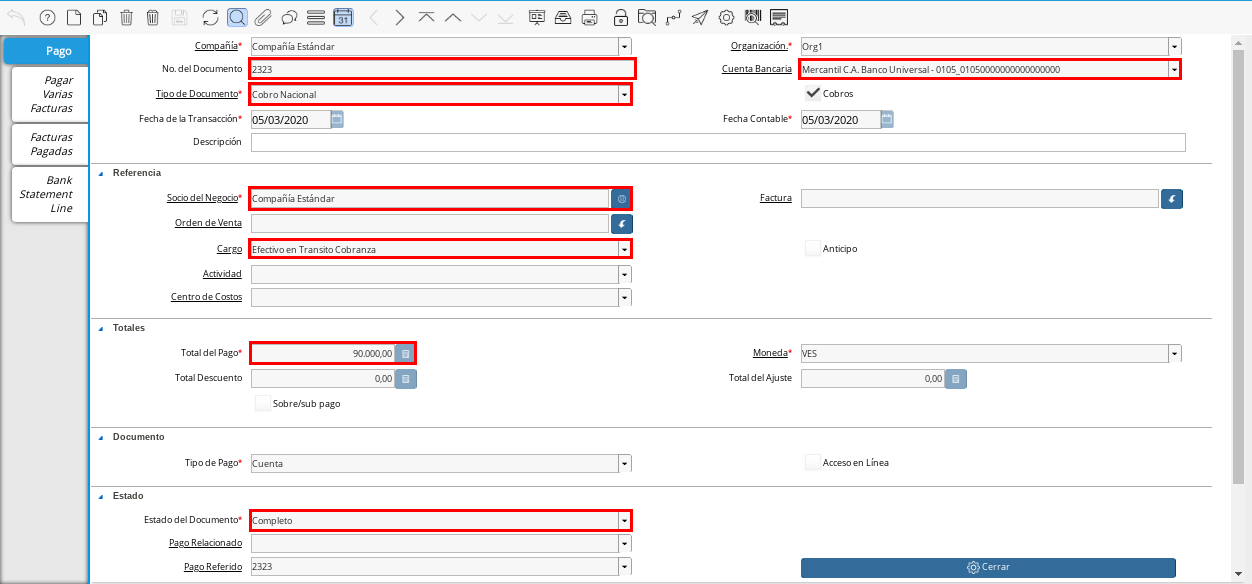Open the Orden de Venta lookup button
The image size is (1252, 584).
(622, 224)
